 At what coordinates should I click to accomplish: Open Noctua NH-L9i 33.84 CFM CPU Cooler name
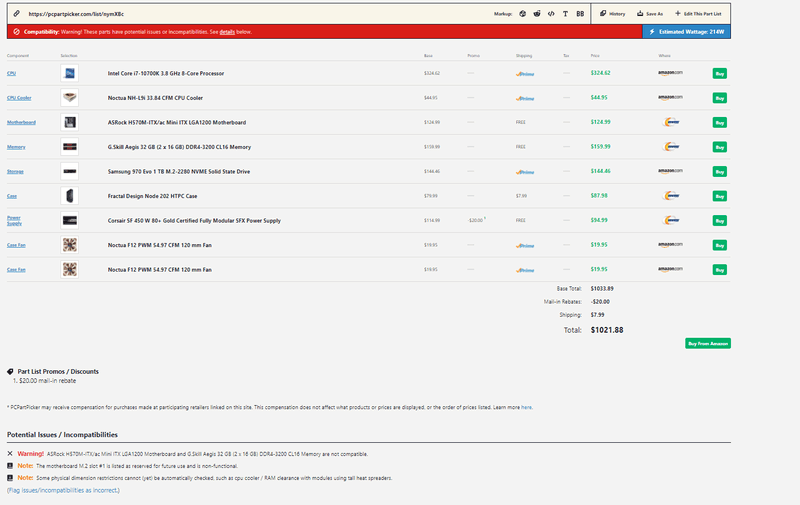click(x=155, y=98)
